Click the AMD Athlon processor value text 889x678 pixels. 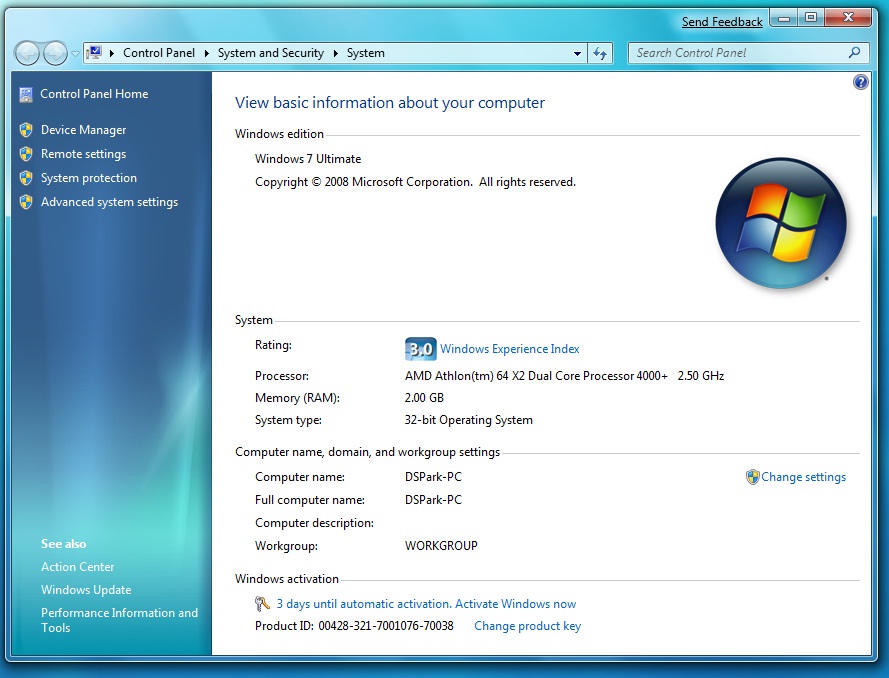coord(564,375)
